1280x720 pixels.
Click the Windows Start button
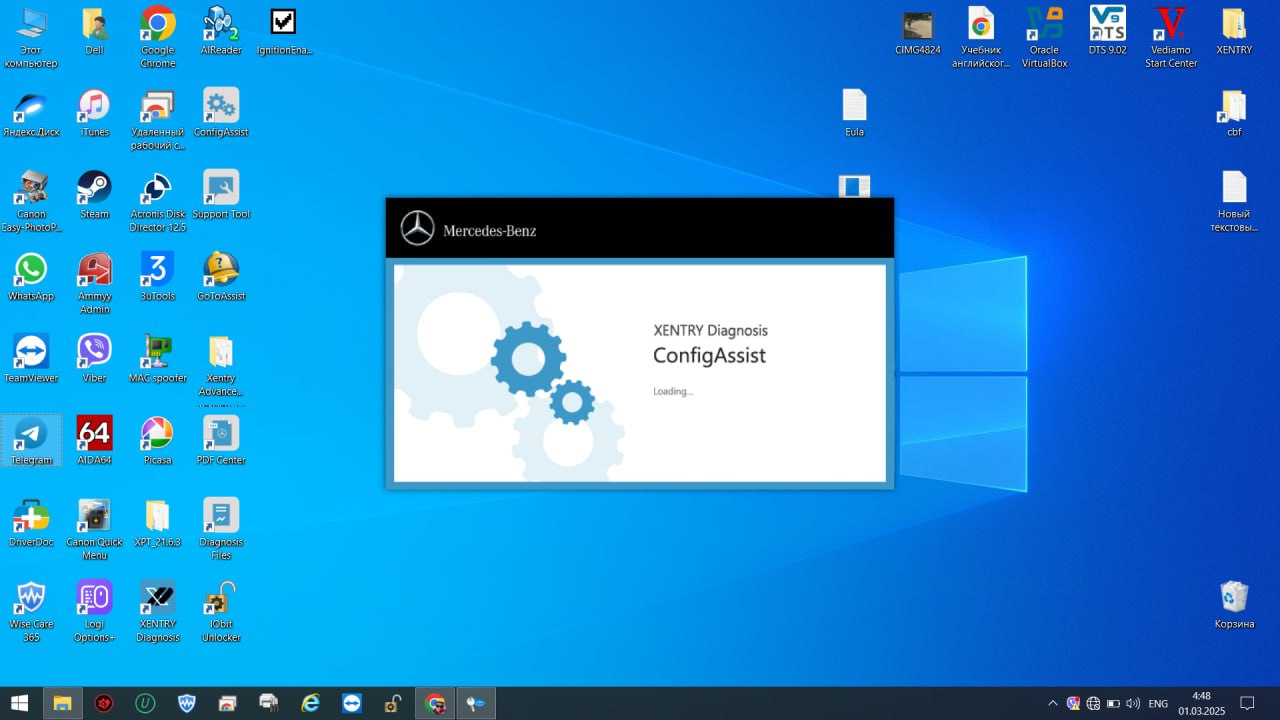(x=20, y=703)
